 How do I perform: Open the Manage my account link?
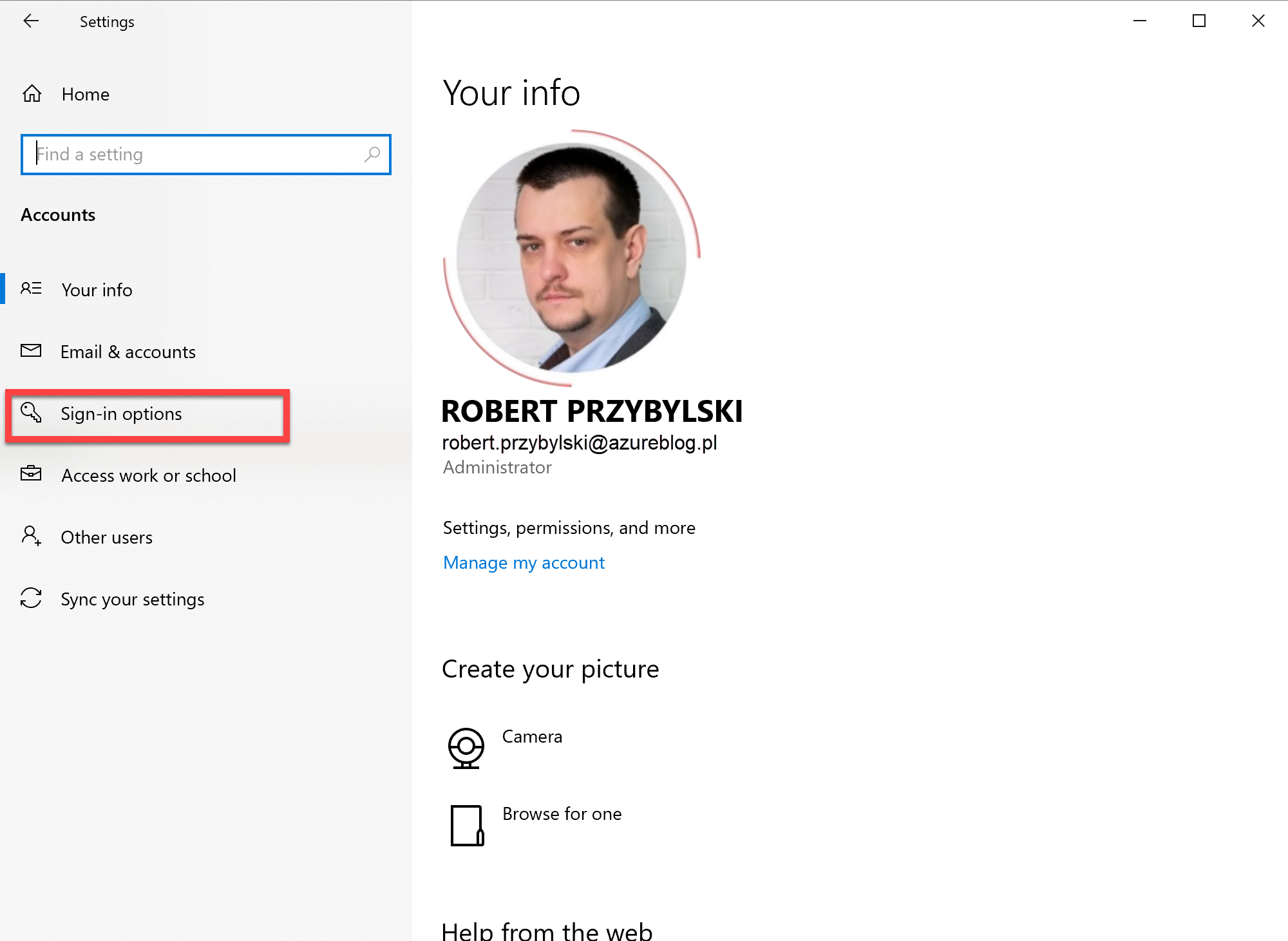coord(523,562)
